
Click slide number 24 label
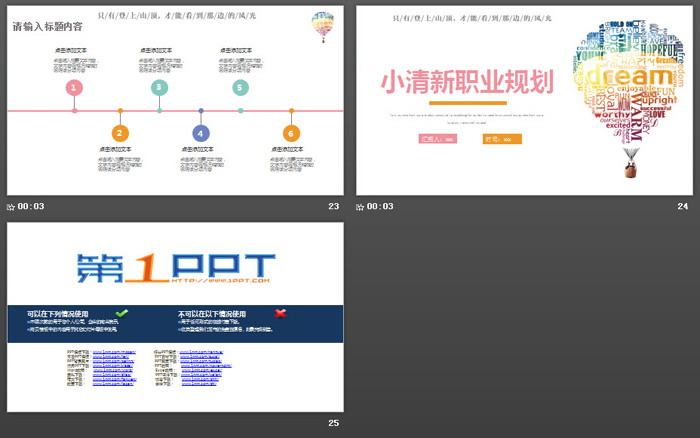coord(683,206)
